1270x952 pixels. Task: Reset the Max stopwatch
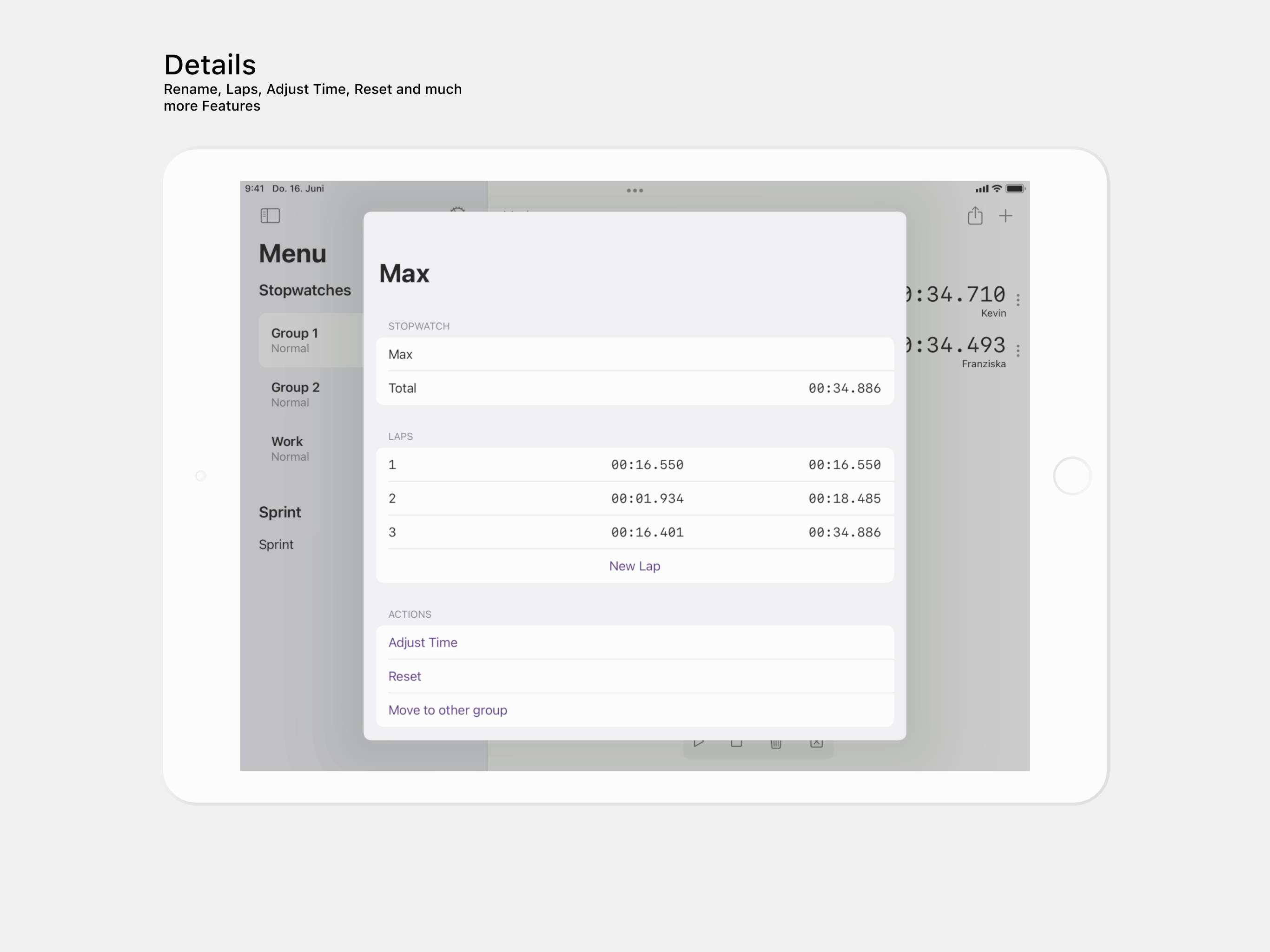pos(405,676)
